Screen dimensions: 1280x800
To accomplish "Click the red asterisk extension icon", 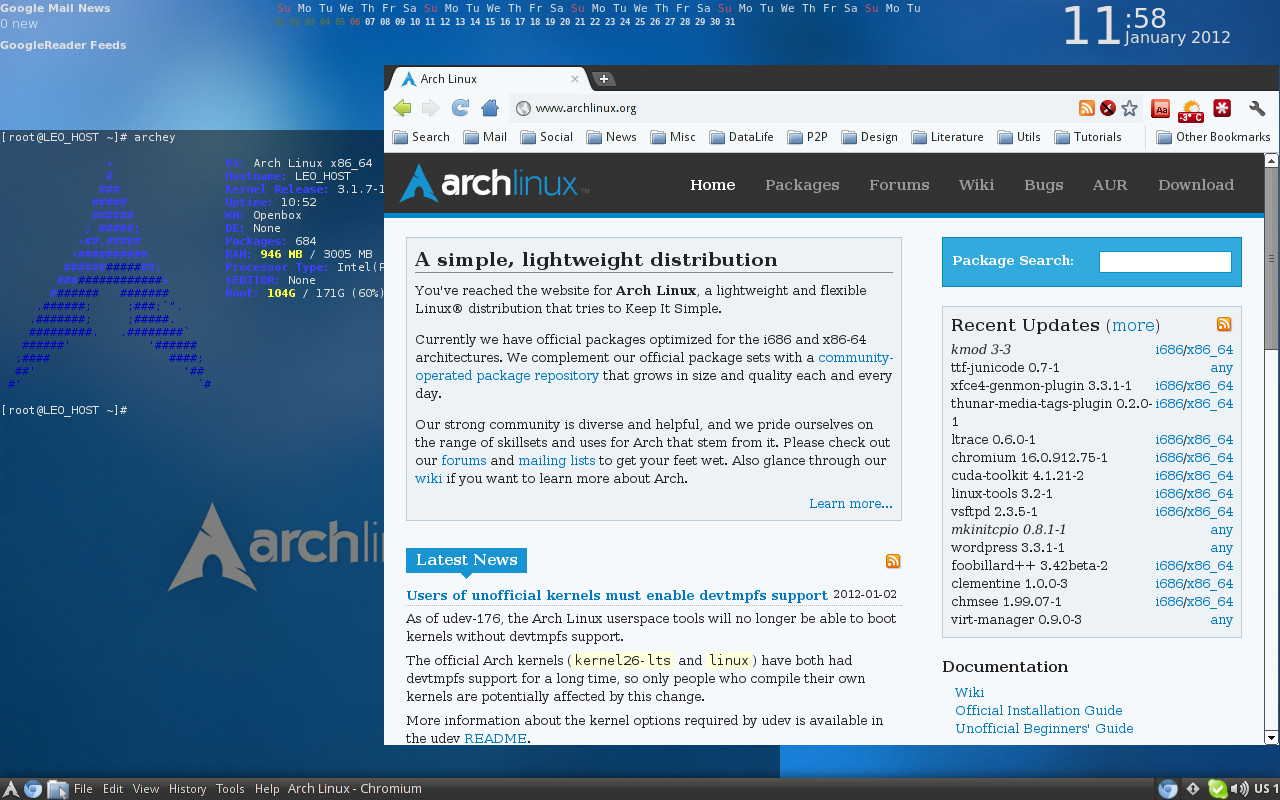I will pos(1222,108).
